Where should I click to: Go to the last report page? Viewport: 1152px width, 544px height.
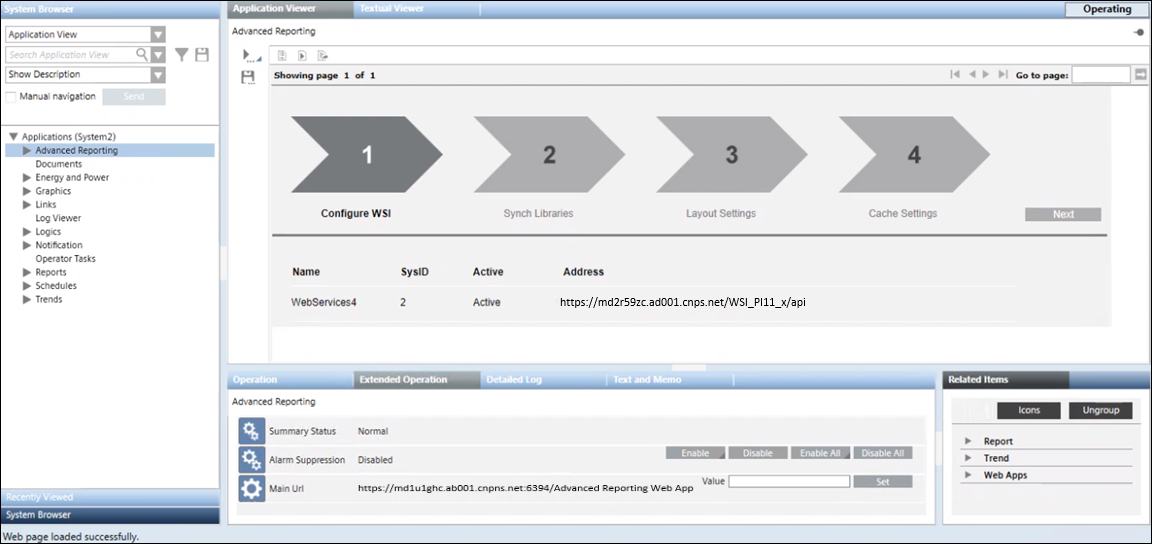[1003, 75]
